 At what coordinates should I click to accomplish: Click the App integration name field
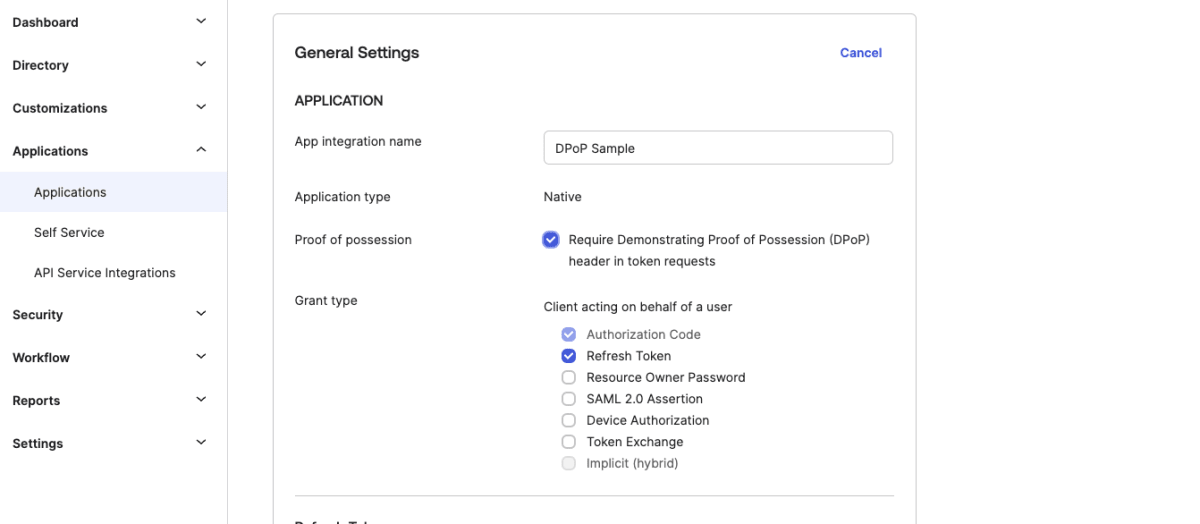pyautogui.click(x=717, y=148)
